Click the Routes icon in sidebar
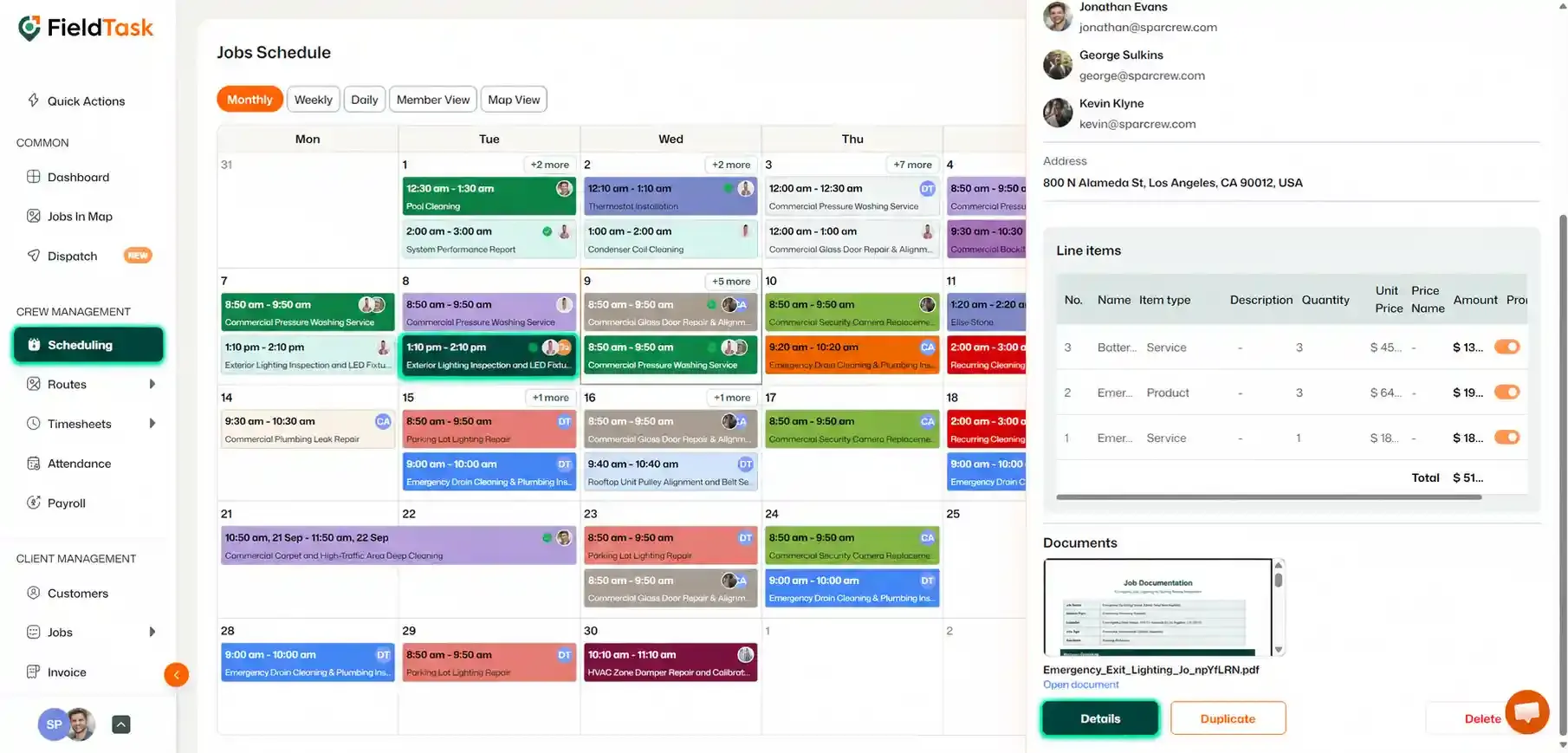Screen dimensions: 1568x753 click(x=34, y=384)
